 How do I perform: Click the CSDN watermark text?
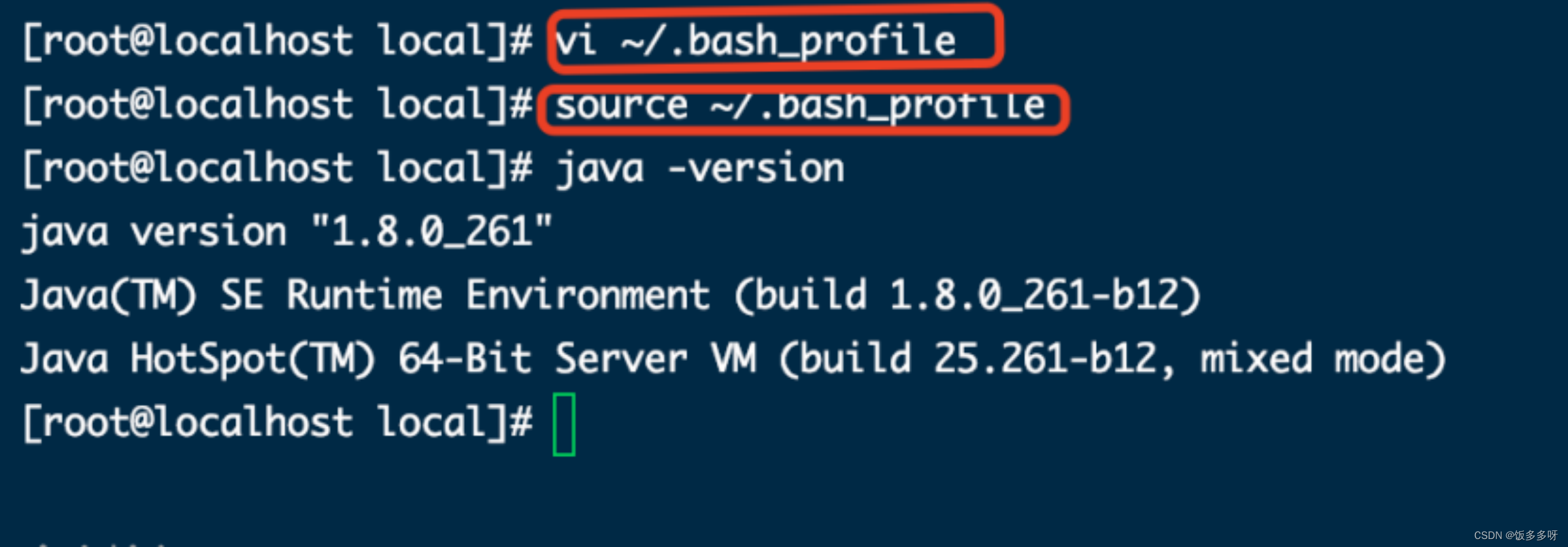coord(1515,535)
